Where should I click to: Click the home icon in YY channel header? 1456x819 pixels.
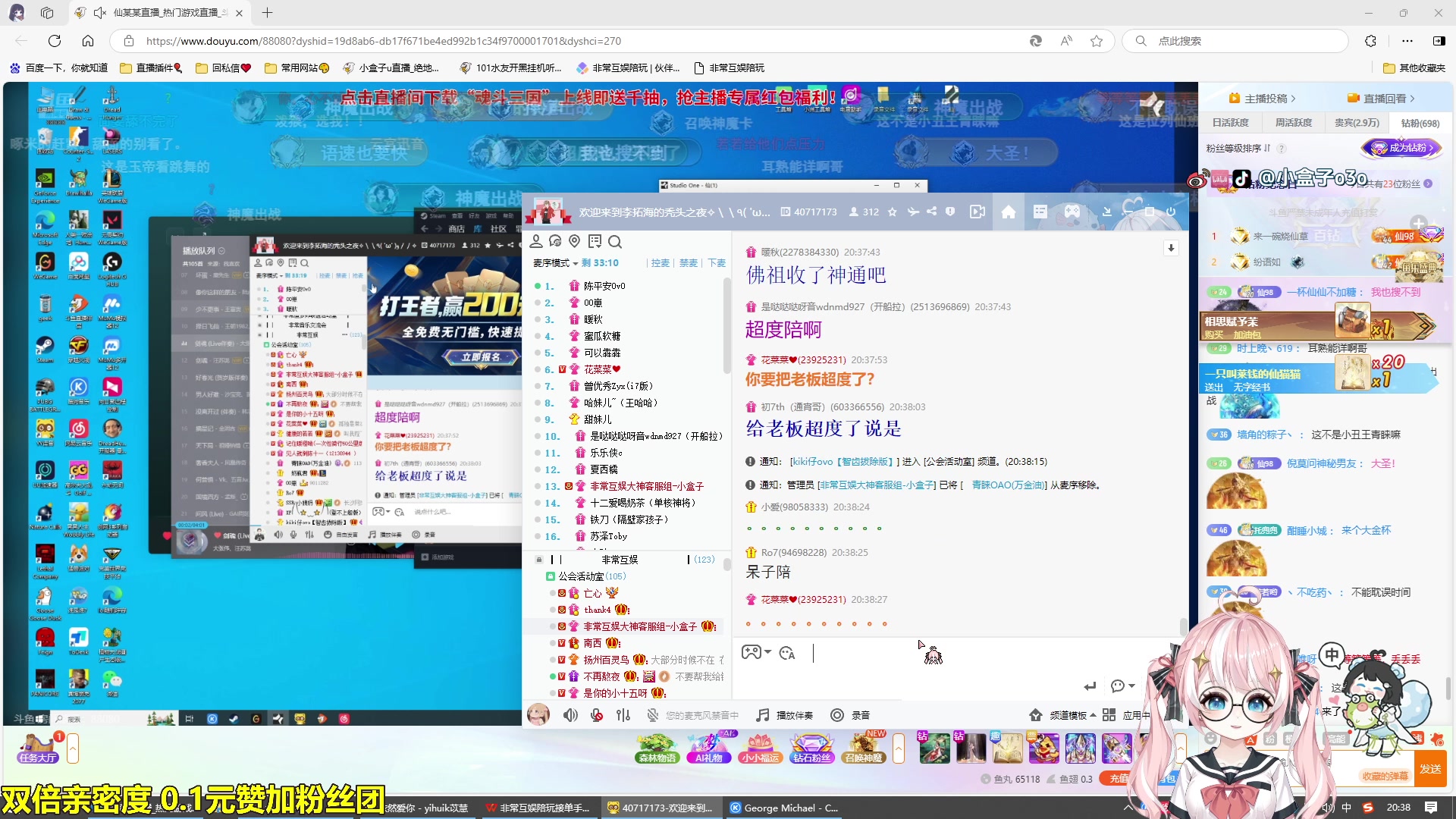point(1009,212)
